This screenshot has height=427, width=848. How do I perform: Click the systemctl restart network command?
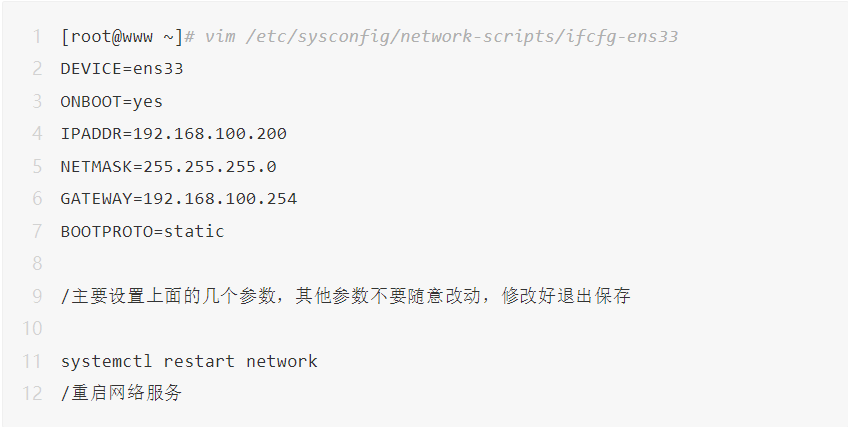[189, 361]
